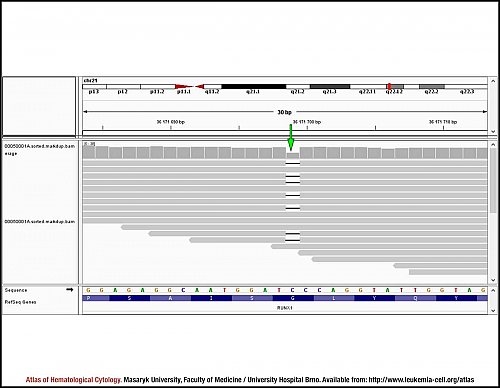Click the L amino acid block in RefSeq track

coord(334,298)
